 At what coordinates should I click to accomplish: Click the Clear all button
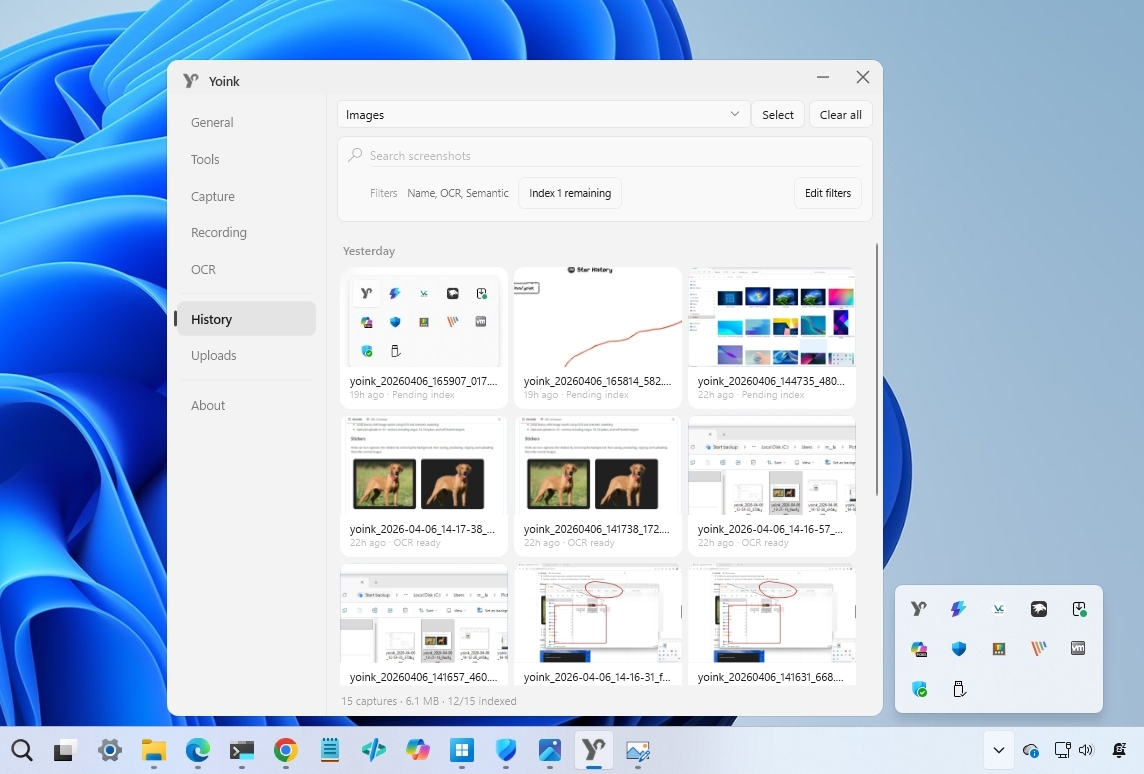[840, 115]
